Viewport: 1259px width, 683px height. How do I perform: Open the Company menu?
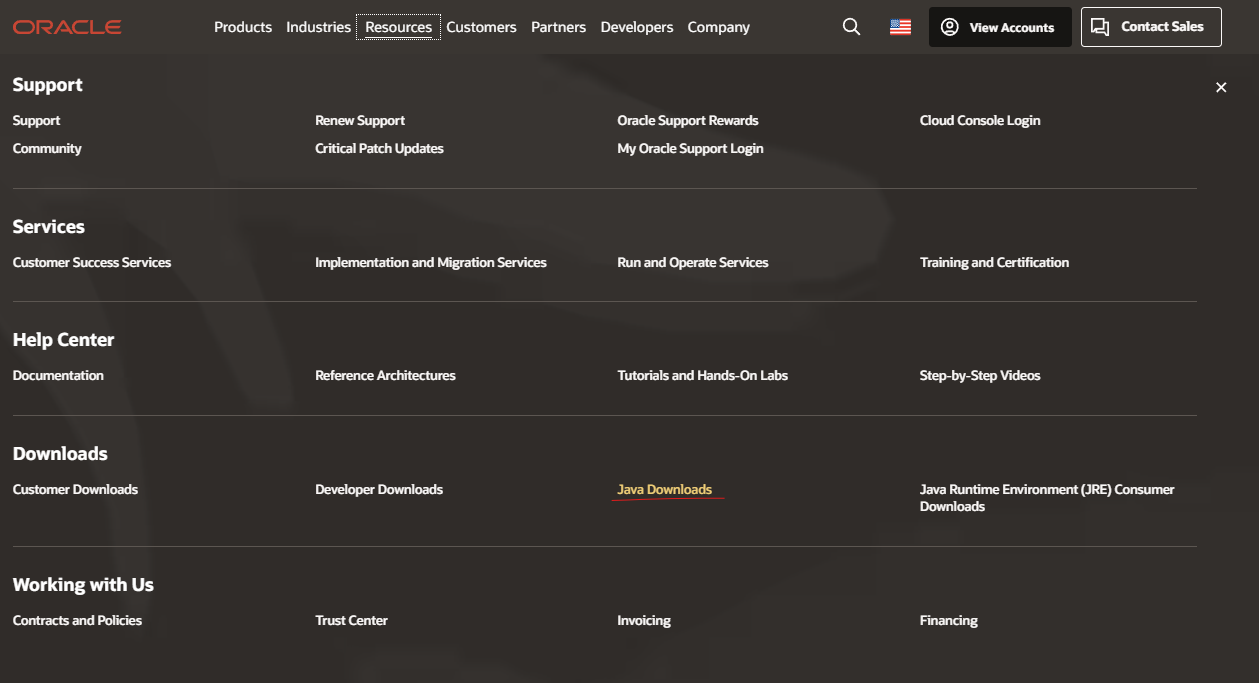tap(719, 27)
